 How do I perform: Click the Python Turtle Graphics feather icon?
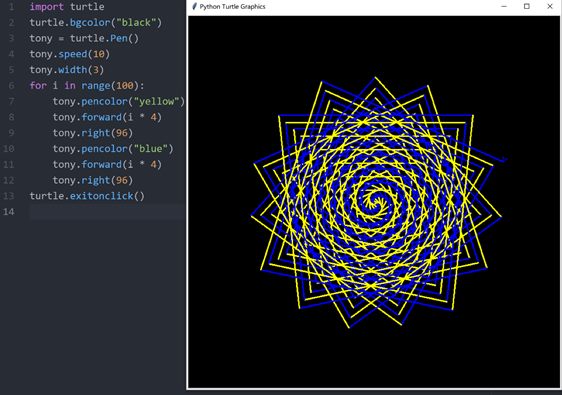[x=194, y=6]
